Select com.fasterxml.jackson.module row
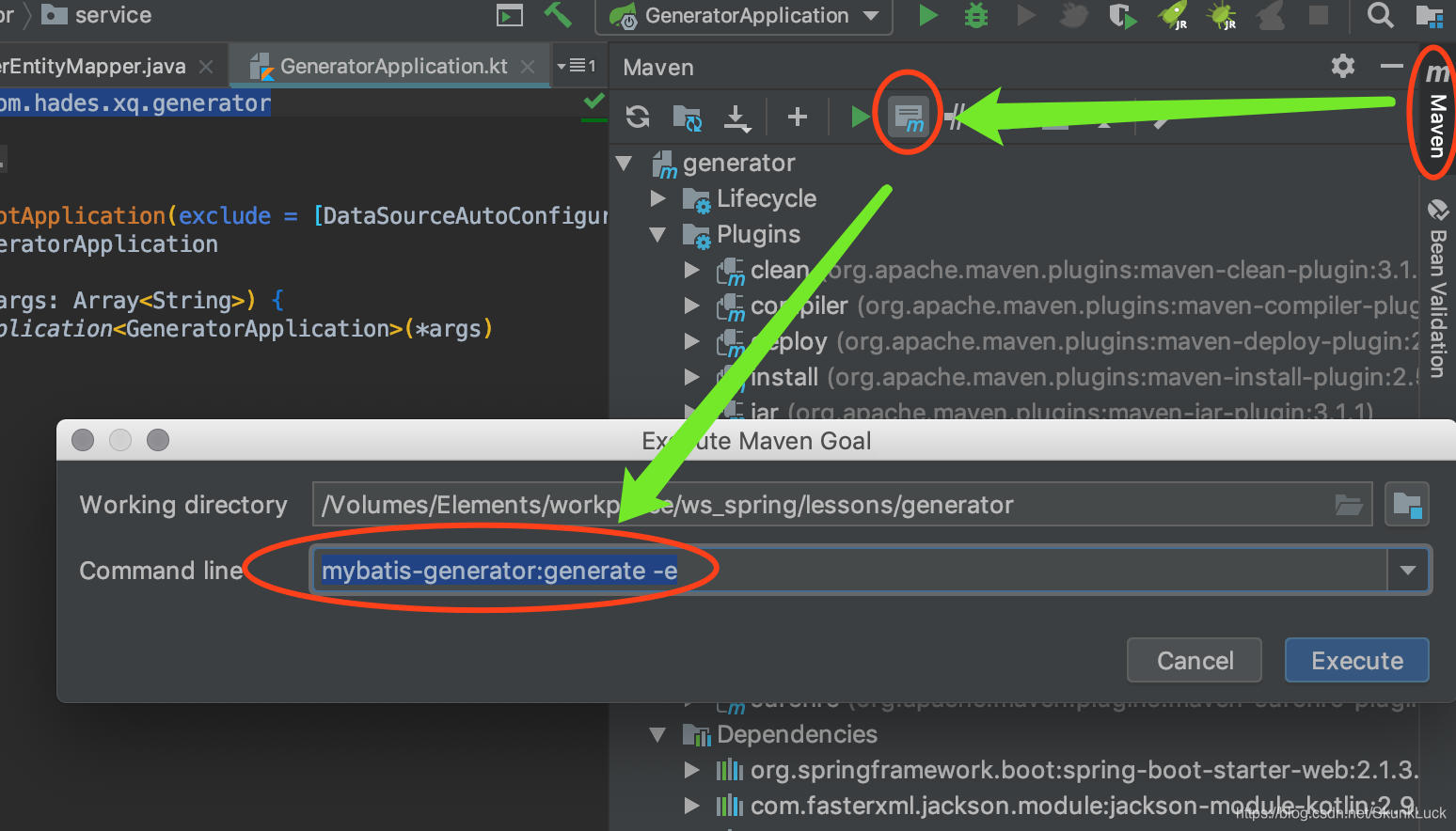Image resolution: width=1456 pixels, height=831 pixels. (x=1066, y=806)
